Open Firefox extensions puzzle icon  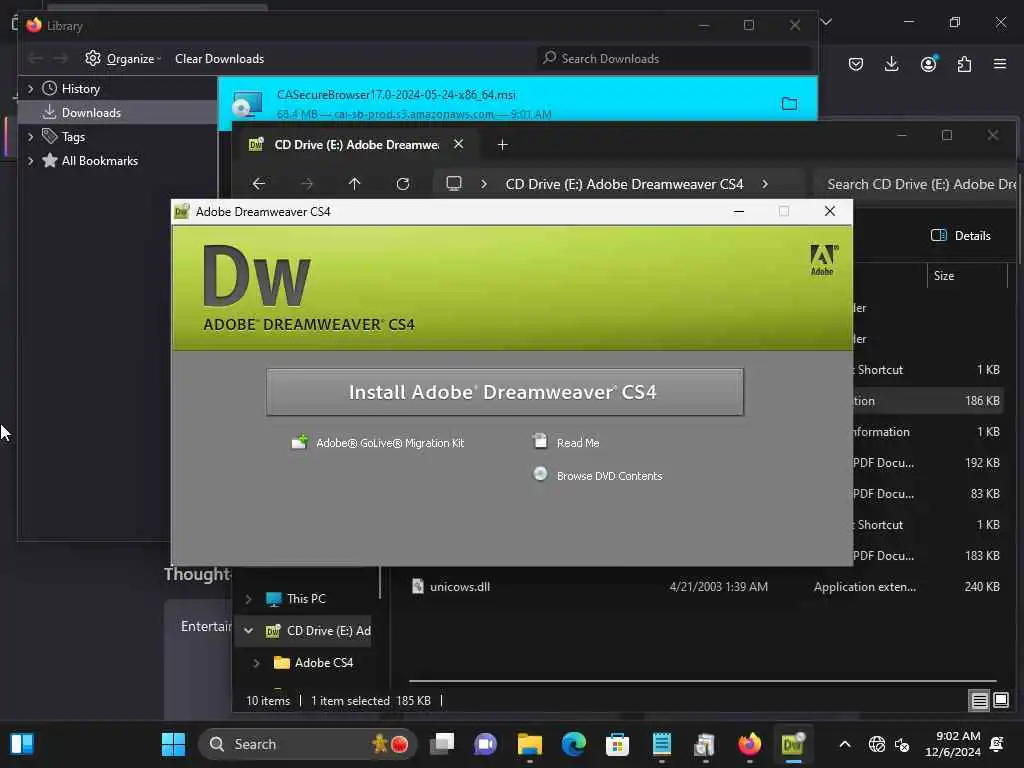pyautogui.click(x=965, y=64)
